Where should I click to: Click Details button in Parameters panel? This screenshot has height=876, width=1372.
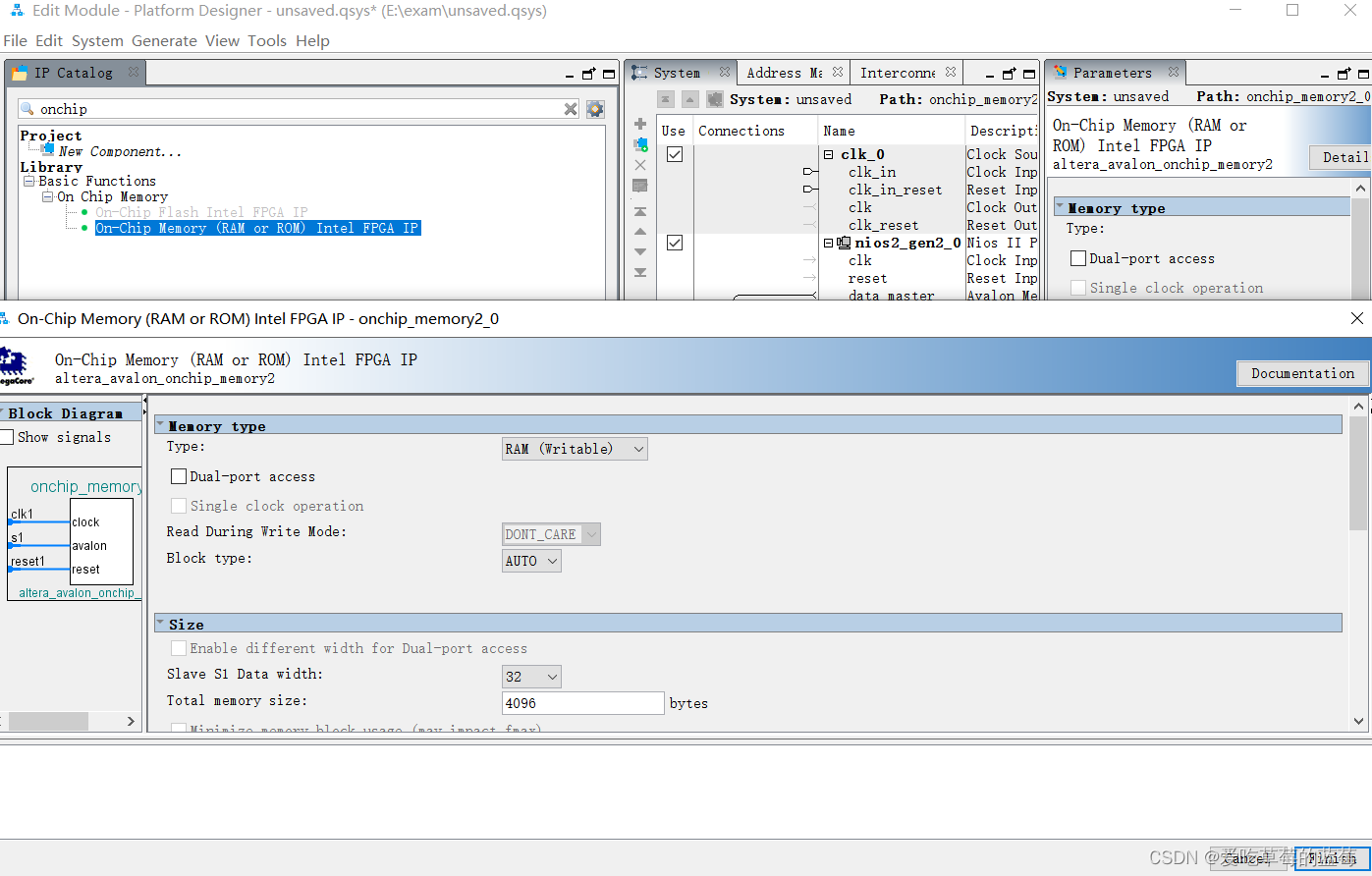pyautogui.click(x=1341, y=157)
